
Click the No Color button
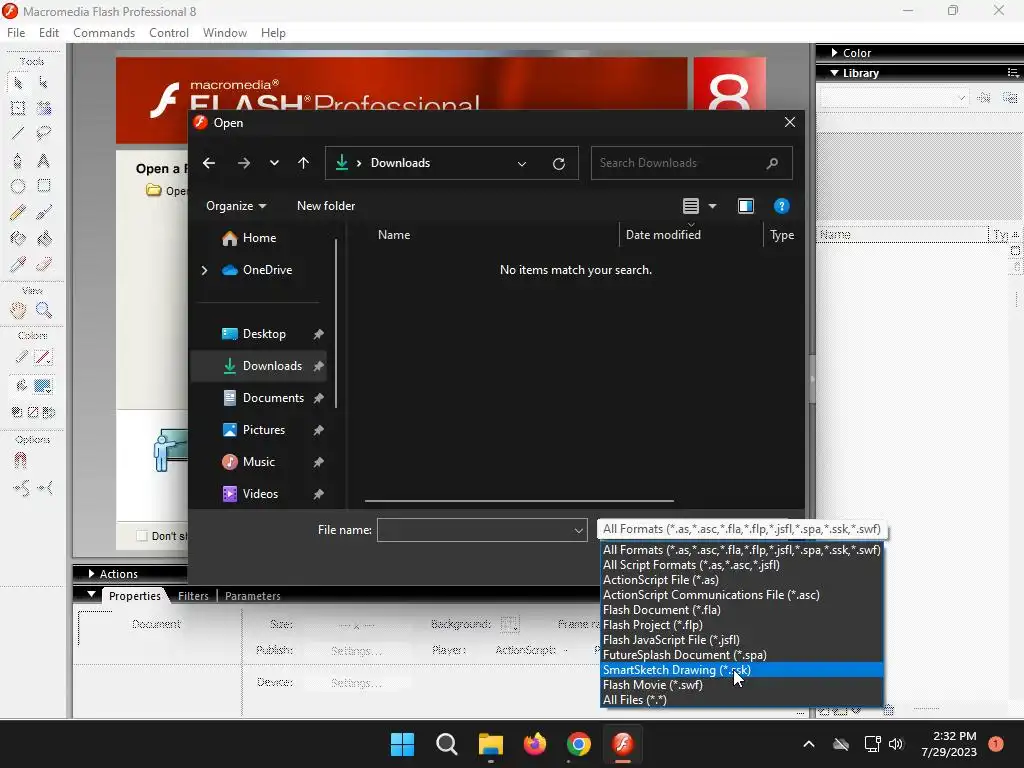pyautogui.click(x=33, y=412)
